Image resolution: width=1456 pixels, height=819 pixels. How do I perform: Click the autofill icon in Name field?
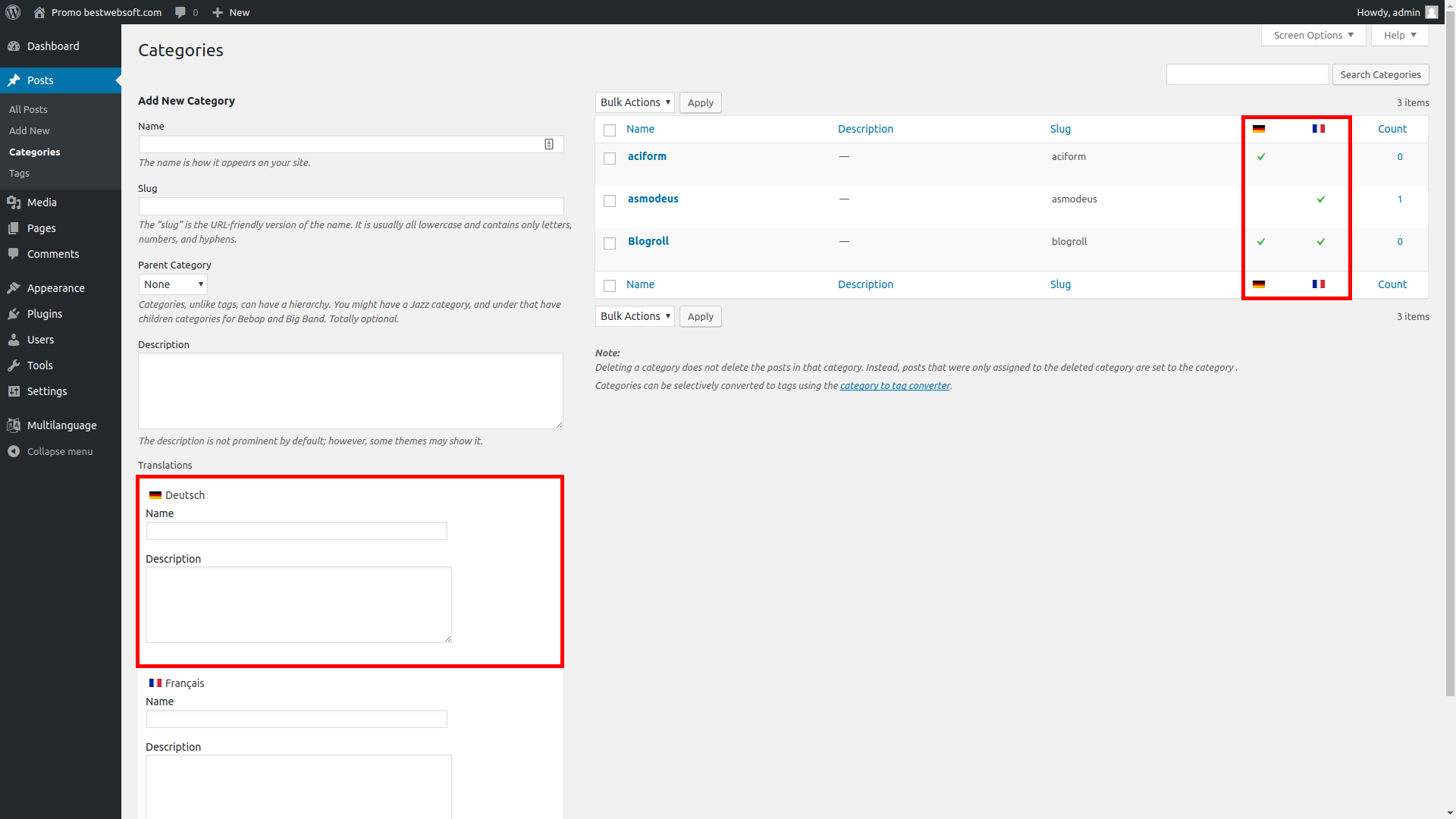549,144
